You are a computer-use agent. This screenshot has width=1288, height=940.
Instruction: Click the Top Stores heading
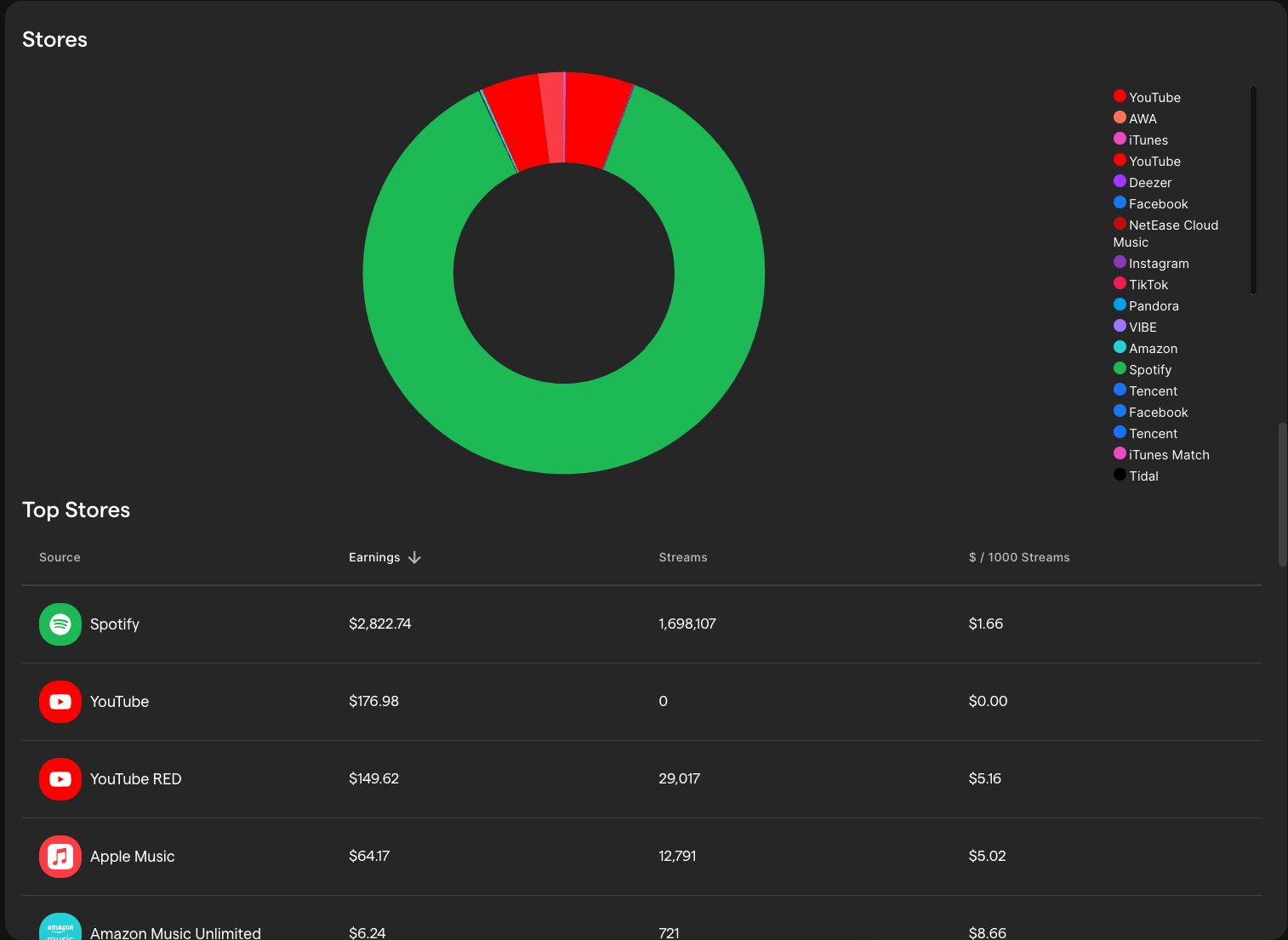click(76, 510)
